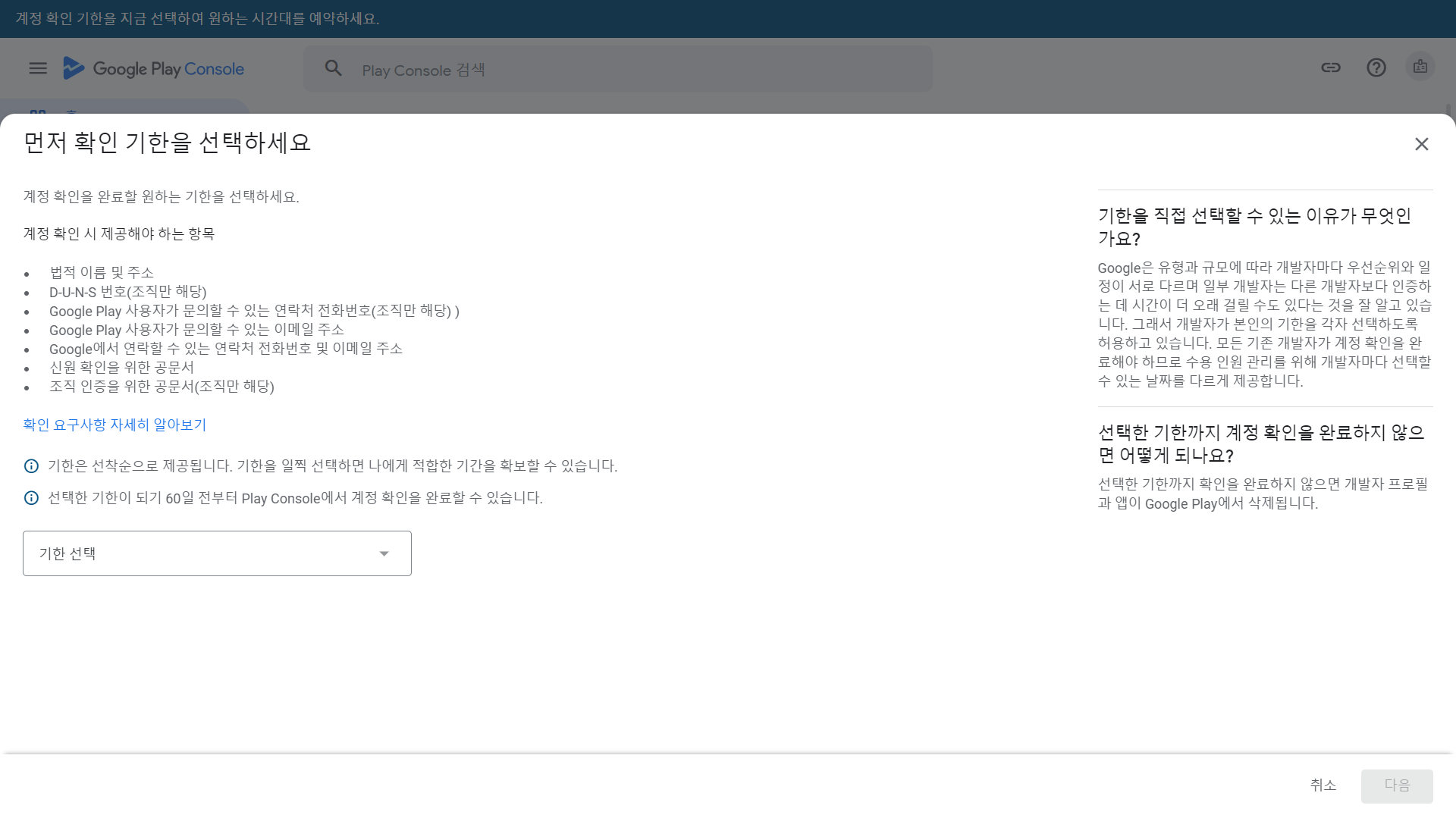Click the list item 법적 이름 및 주소

click(x=102, y=272)
